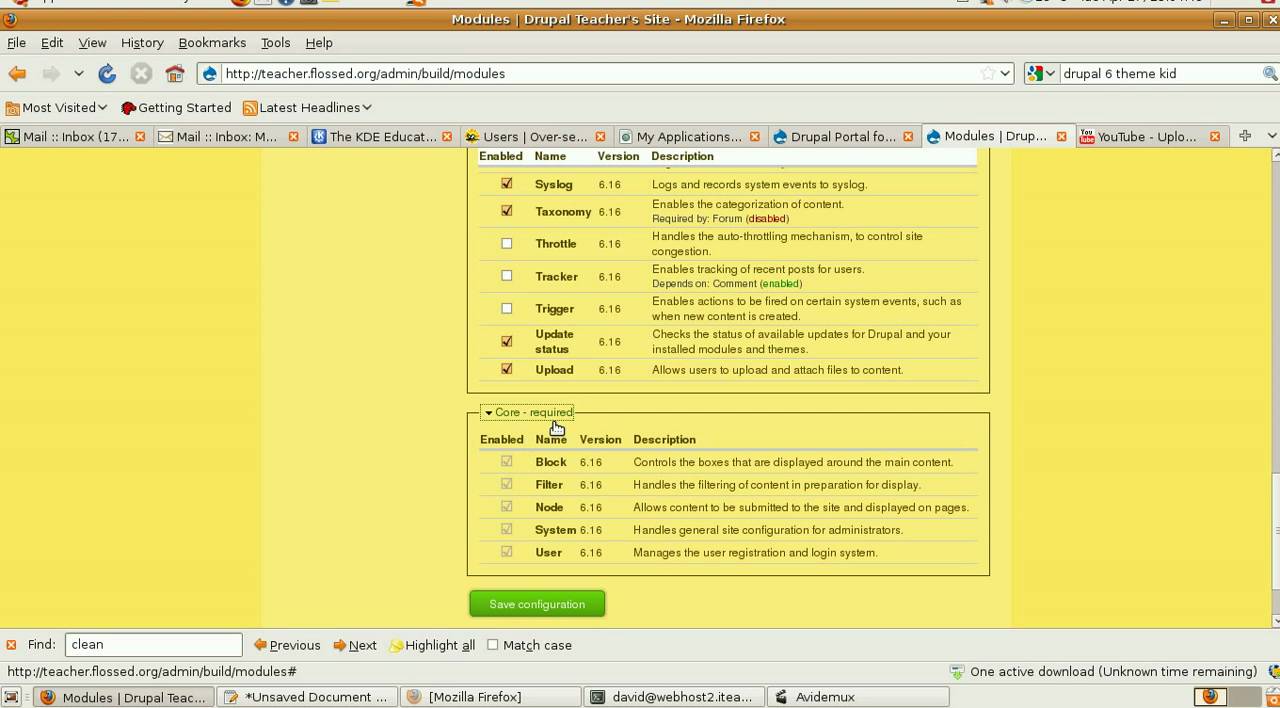The width and height of the screenshot is (1280, 708).
Task: Uncheck the Taxonomy module checkbox
Action: (507, 211)
